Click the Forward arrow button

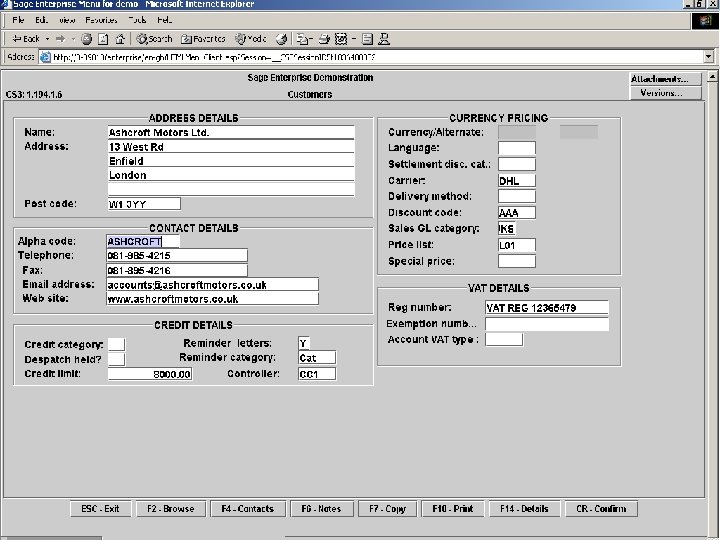[x=61, y=39]
